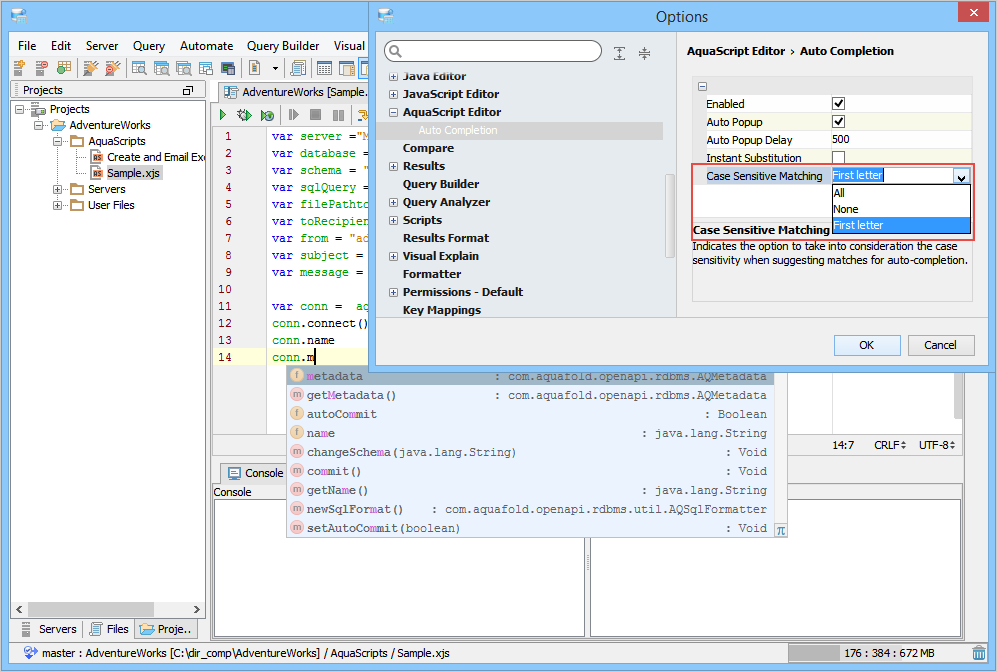Click the pi icon in completion popup
This screenshot has width=997, height=672.
coord(781,530)
